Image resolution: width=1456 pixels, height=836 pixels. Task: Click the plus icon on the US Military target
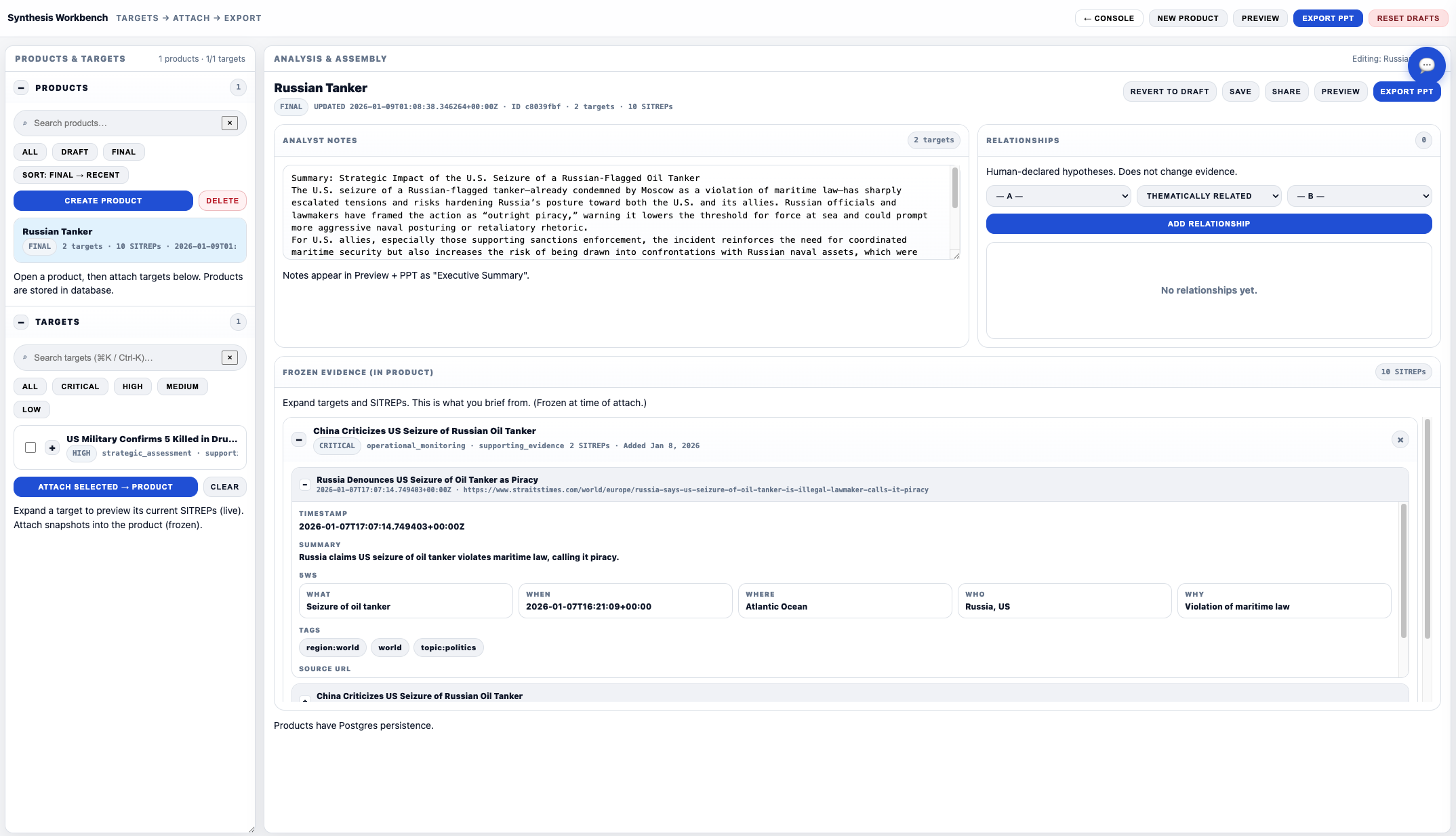(52, 447)
